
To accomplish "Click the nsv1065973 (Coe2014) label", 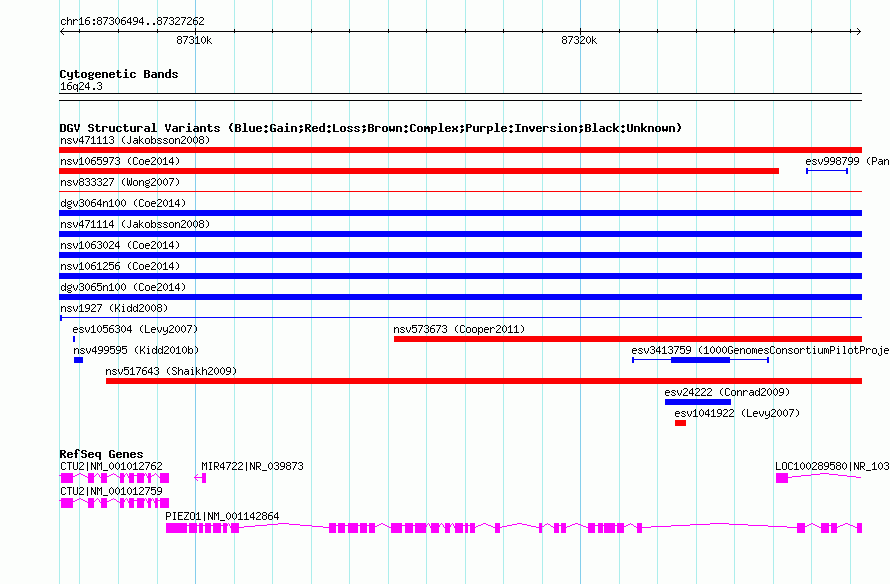I will (x=120, y=161).
